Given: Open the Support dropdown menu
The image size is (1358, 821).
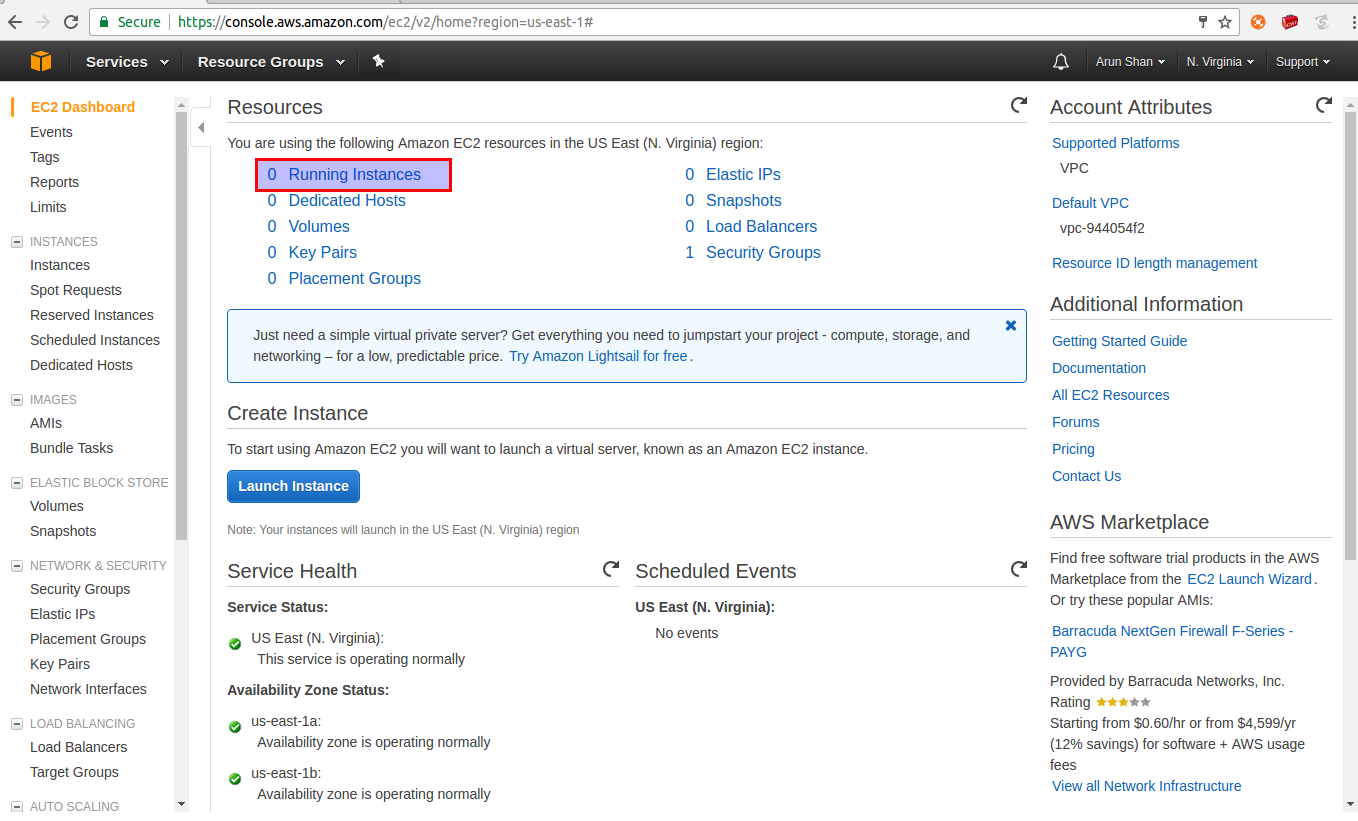Looking at the screenshot, I should point(1303,62).
